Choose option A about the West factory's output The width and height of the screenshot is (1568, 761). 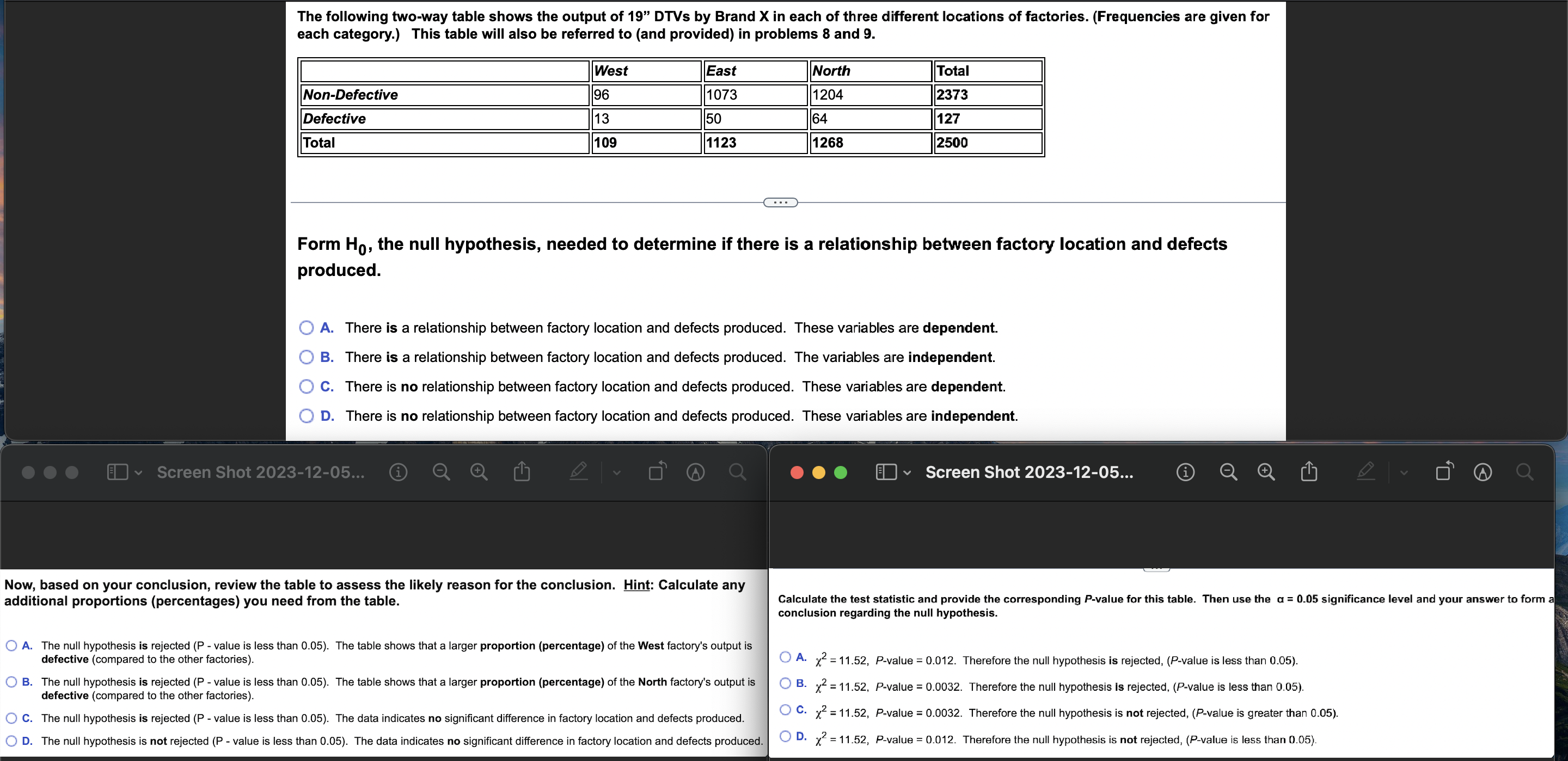[x=11, y=646]
